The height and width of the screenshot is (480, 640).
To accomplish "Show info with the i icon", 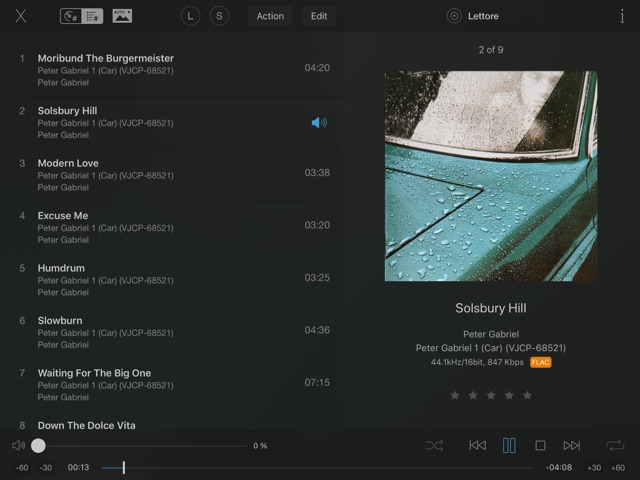I will click(620, 16).
